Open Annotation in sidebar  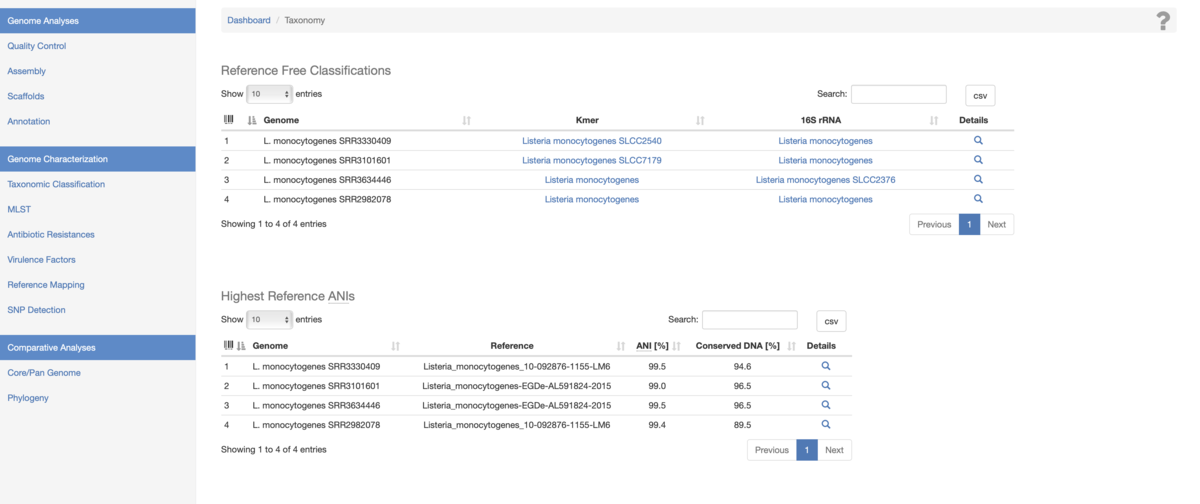click(x=28, y=121)
